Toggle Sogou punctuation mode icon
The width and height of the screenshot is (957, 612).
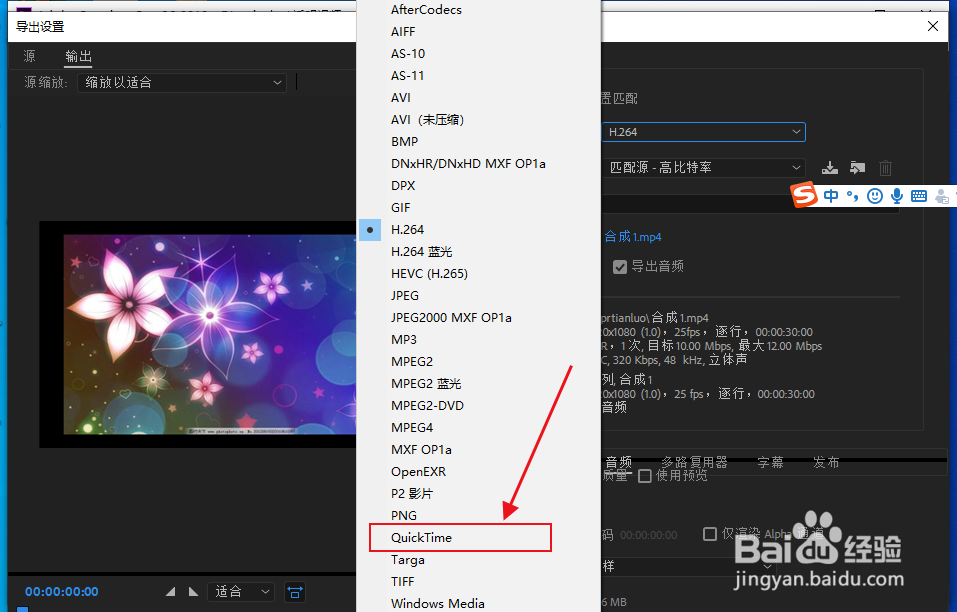tap(853, 196)
